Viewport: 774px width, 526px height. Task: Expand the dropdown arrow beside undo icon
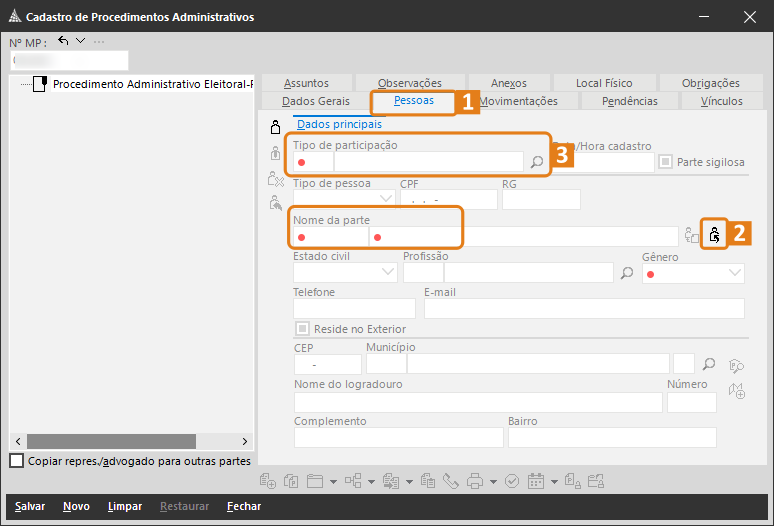click(x=80, y=40)
